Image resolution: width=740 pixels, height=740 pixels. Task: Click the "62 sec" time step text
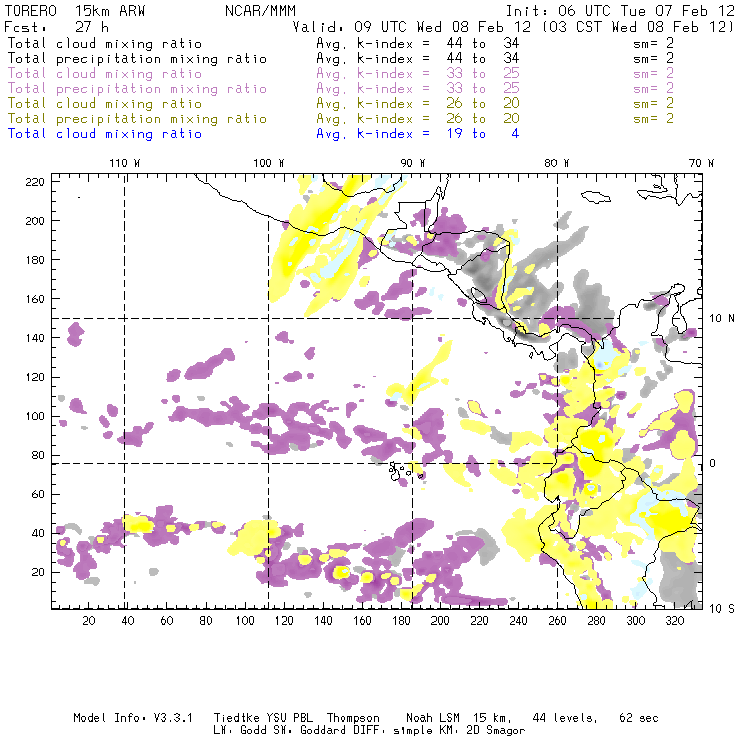click(x=639, y=718)
